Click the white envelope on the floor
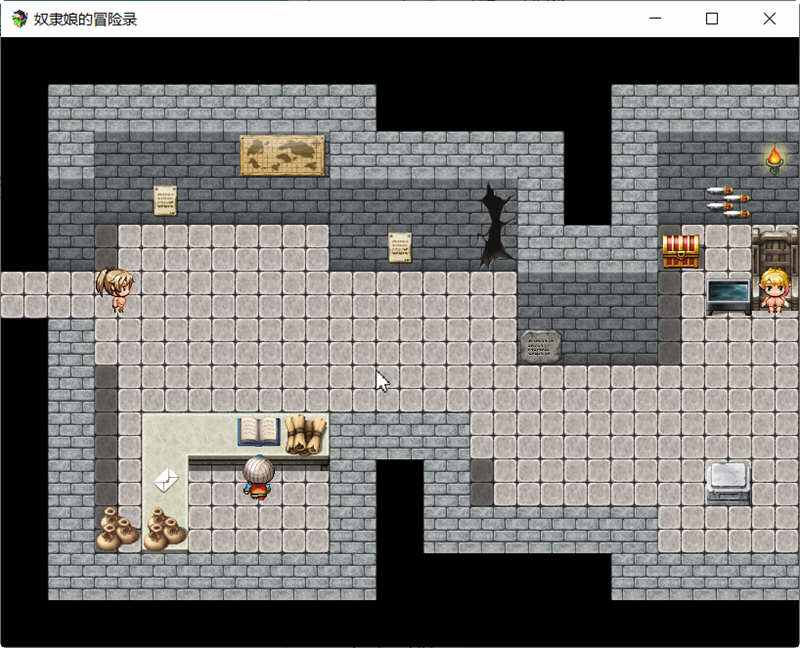Image resolution: width=800 pixels, height=648 pixels. click(x=167, y=477)
